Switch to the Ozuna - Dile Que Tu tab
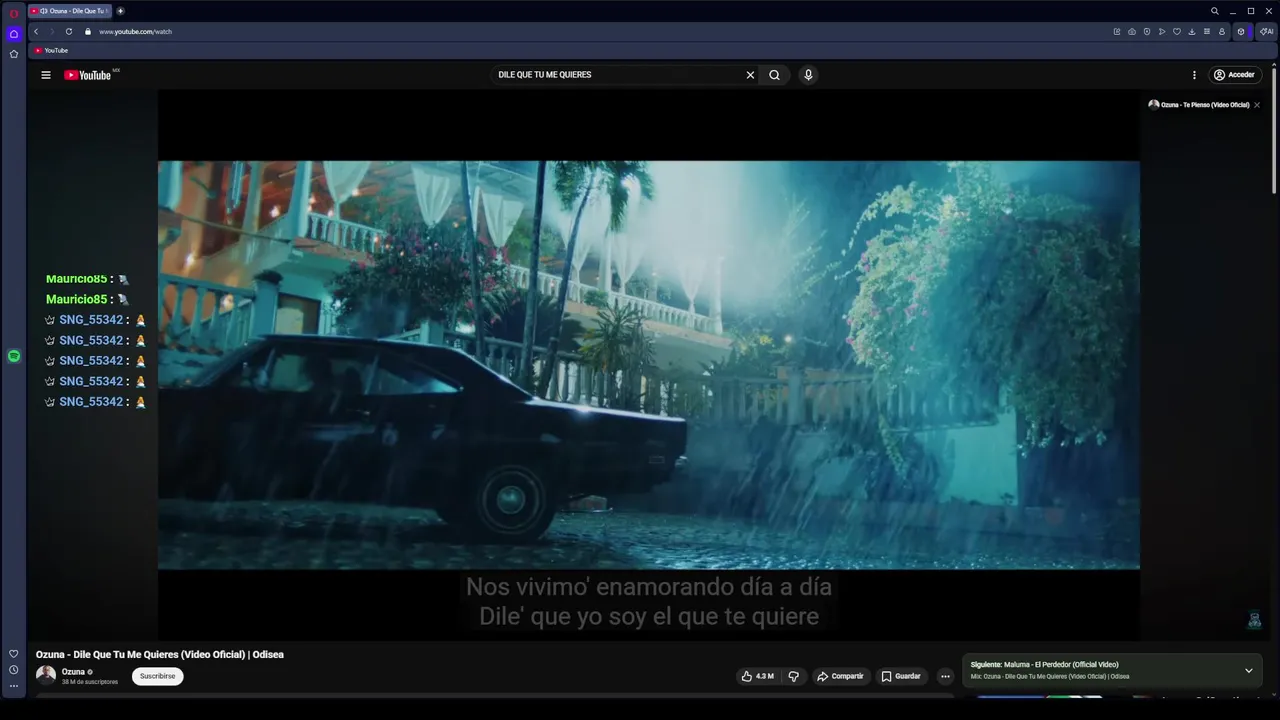1280x720 pixels. 70,11
